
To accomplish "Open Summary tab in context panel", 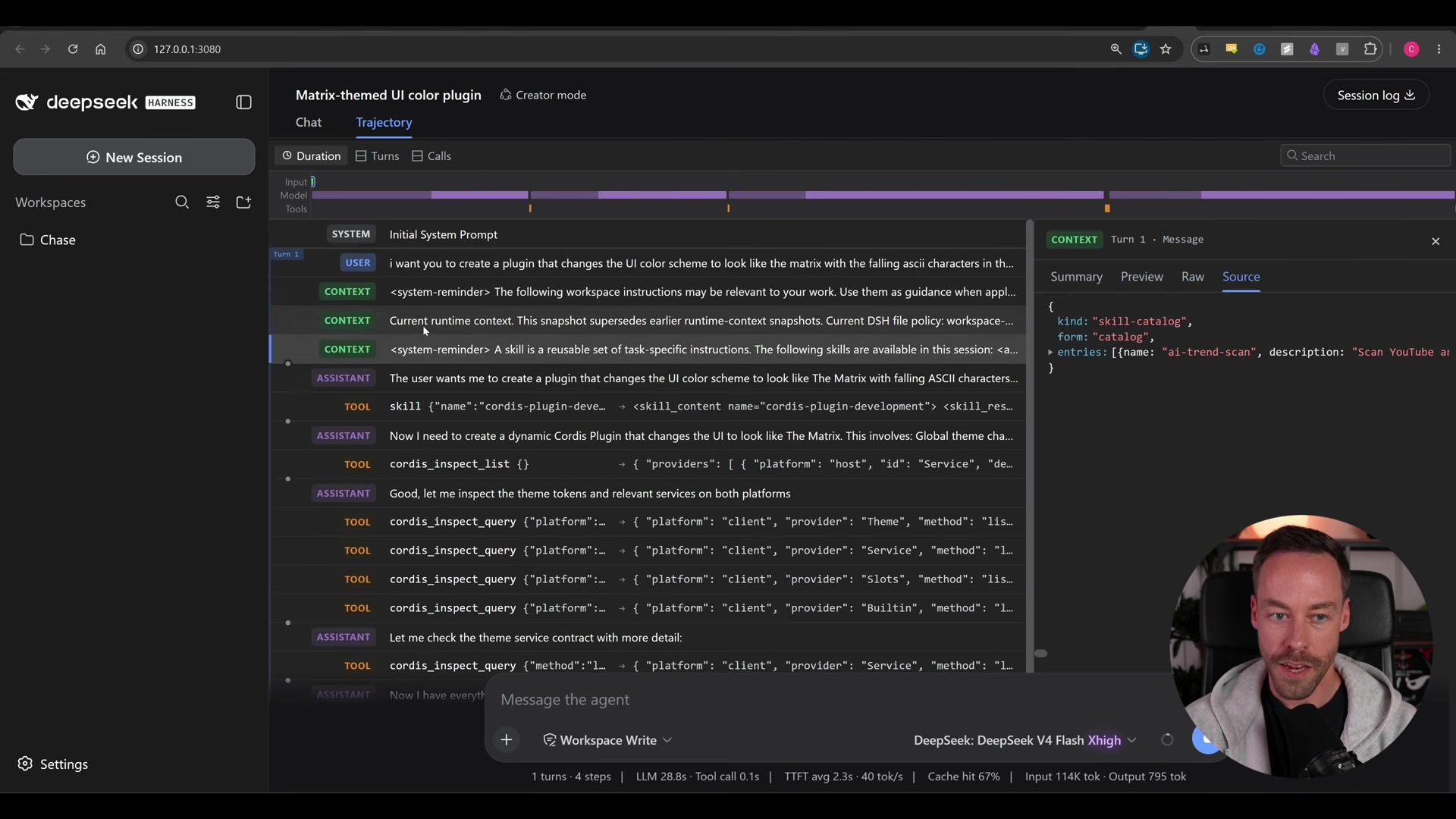I will 1076,277.
